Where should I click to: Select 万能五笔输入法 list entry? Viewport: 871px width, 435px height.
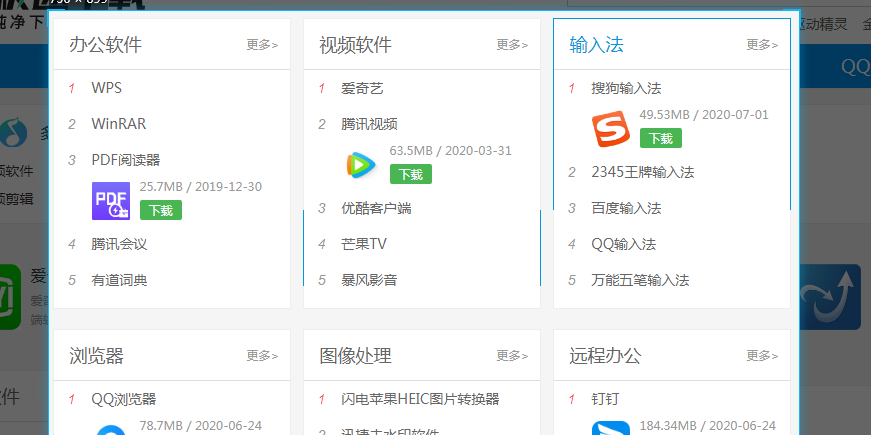pyautogui.click(x=640, y=280)
